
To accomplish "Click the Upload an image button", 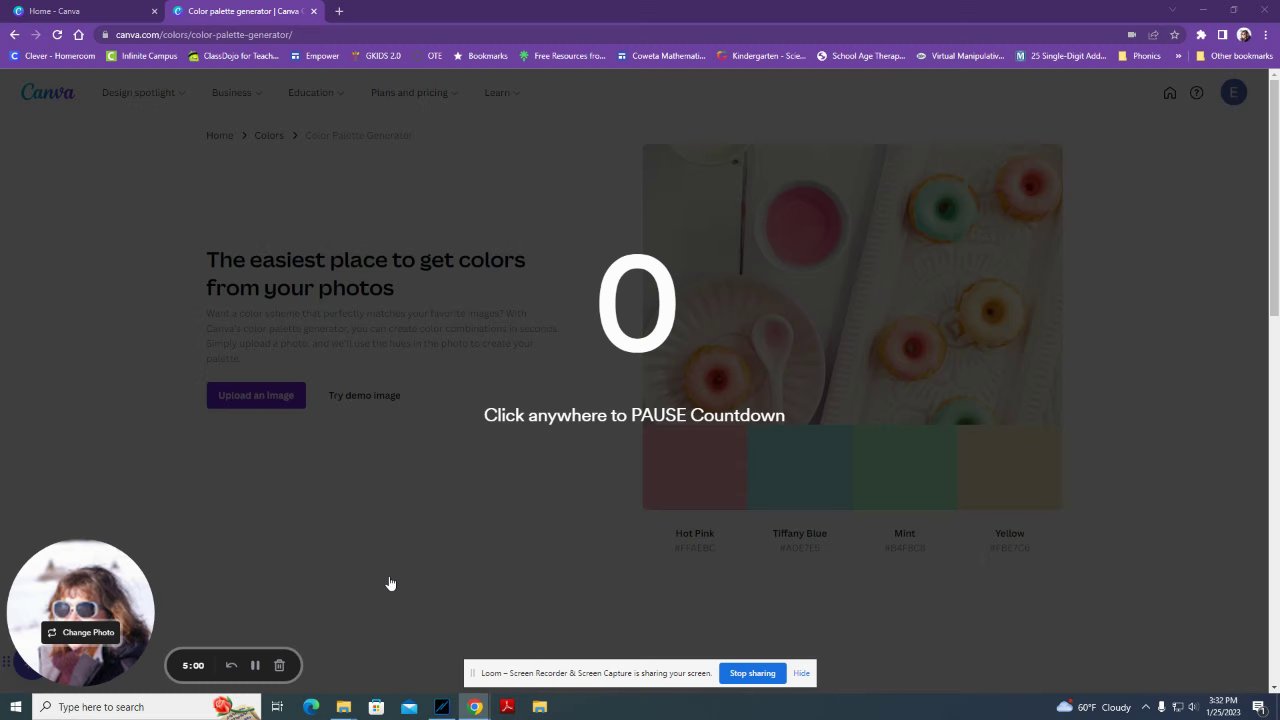I will point(256,395).
